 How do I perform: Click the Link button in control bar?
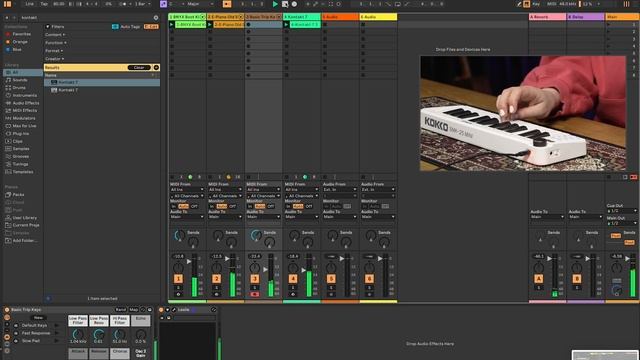click(x=29, y=4)
